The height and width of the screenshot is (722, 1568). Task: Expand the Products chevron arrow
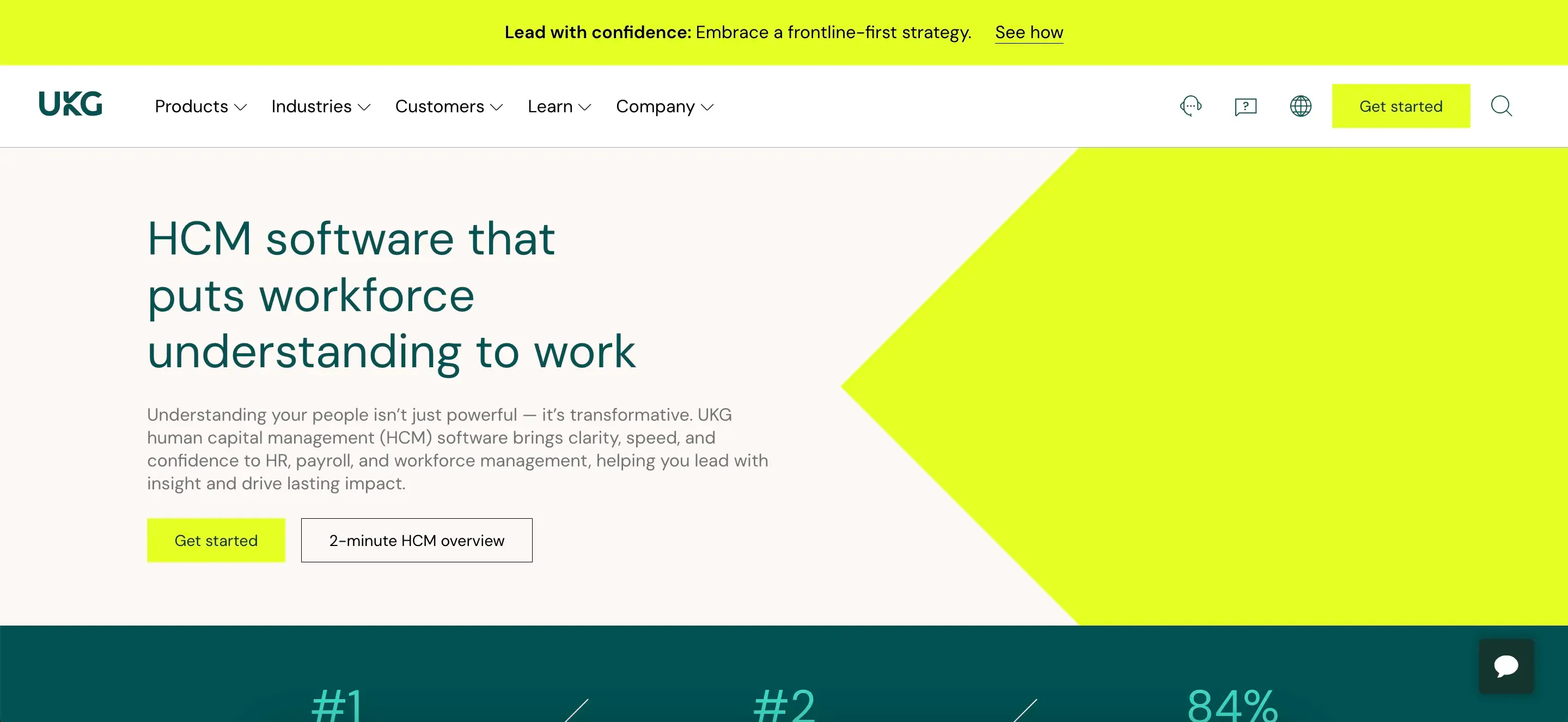click(x=241, y=107)
